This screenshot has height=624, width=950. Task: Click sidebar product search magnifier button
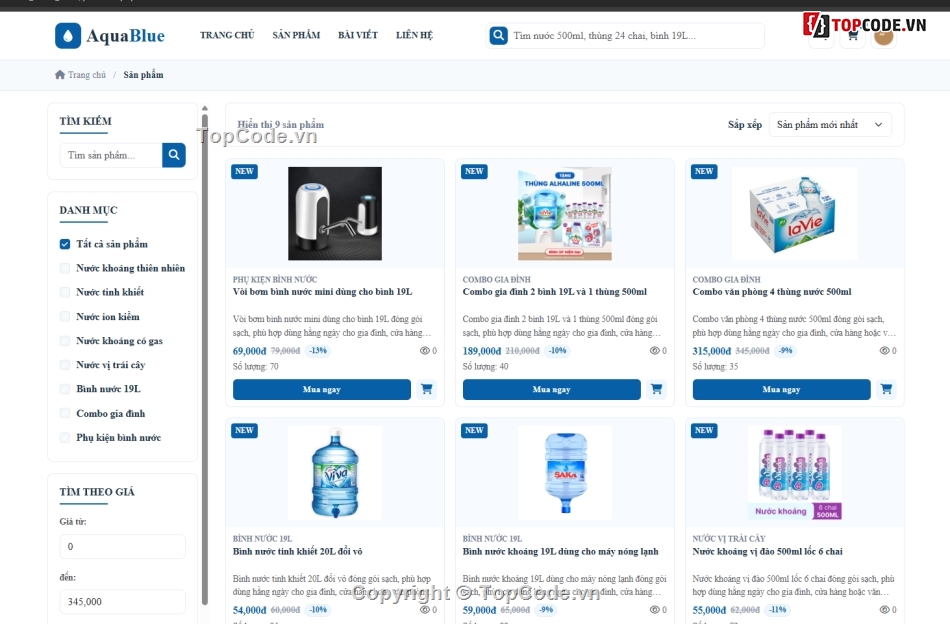point(174,155)
